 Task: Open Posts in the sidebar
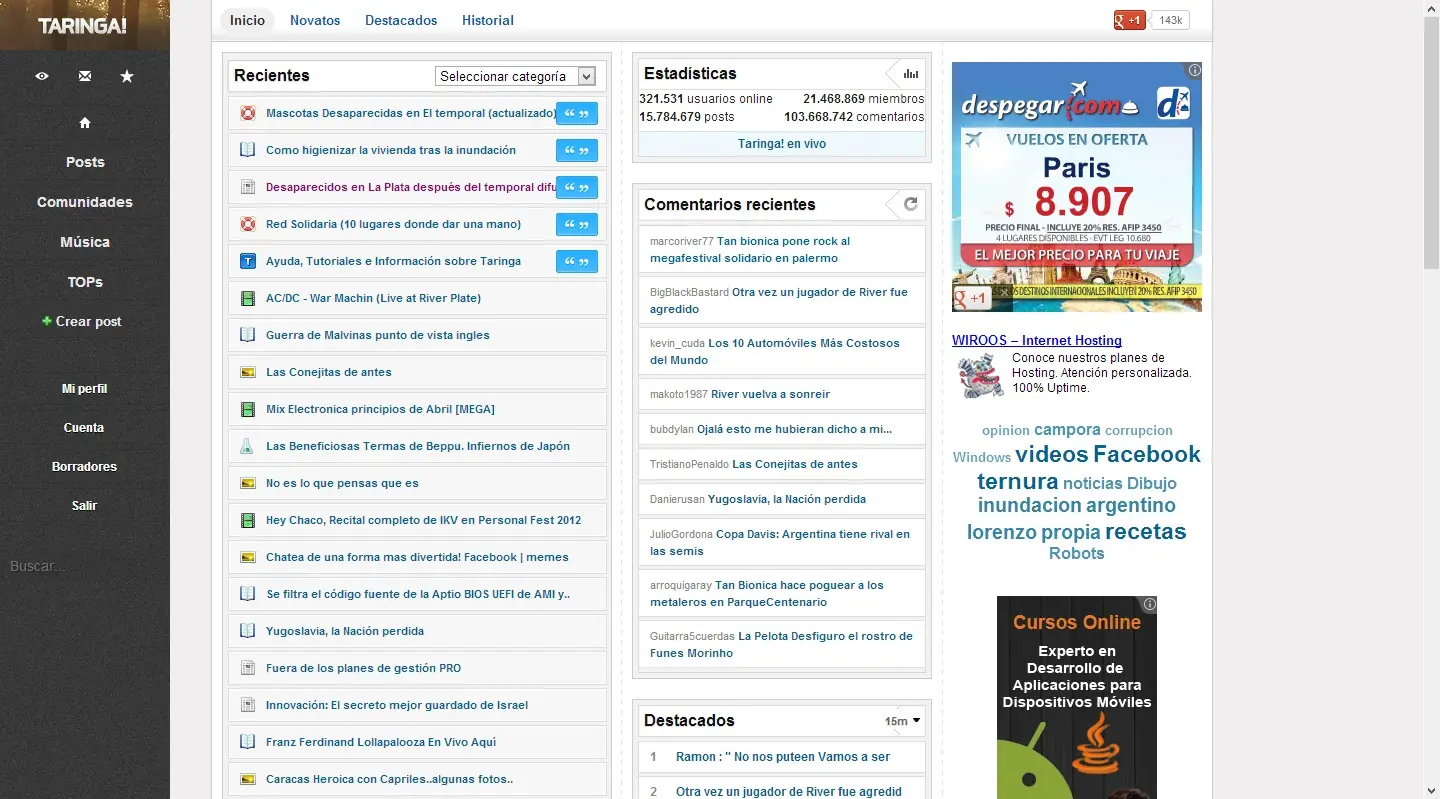coord(85,162)
